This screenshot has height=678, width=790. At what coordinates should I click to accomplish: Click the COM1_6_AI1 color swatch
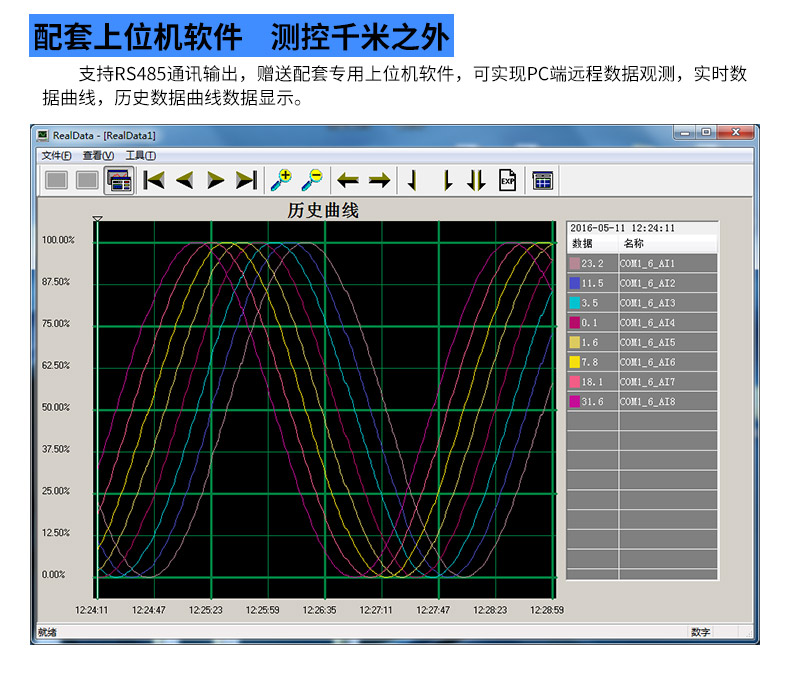tap(574, 263)
